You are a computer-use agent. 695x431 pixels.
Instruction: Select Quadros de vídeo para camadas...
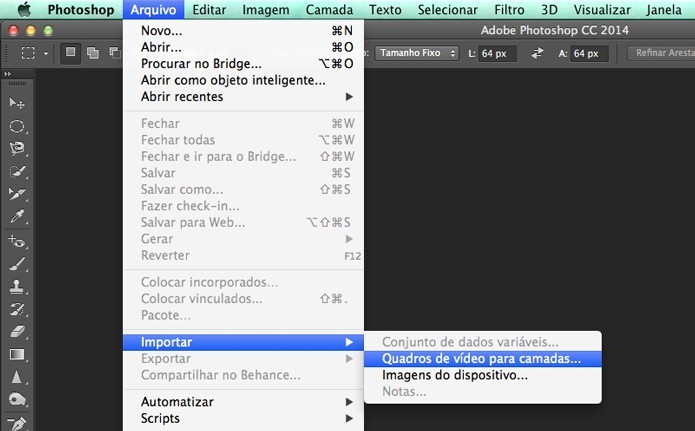coord(483,358)
